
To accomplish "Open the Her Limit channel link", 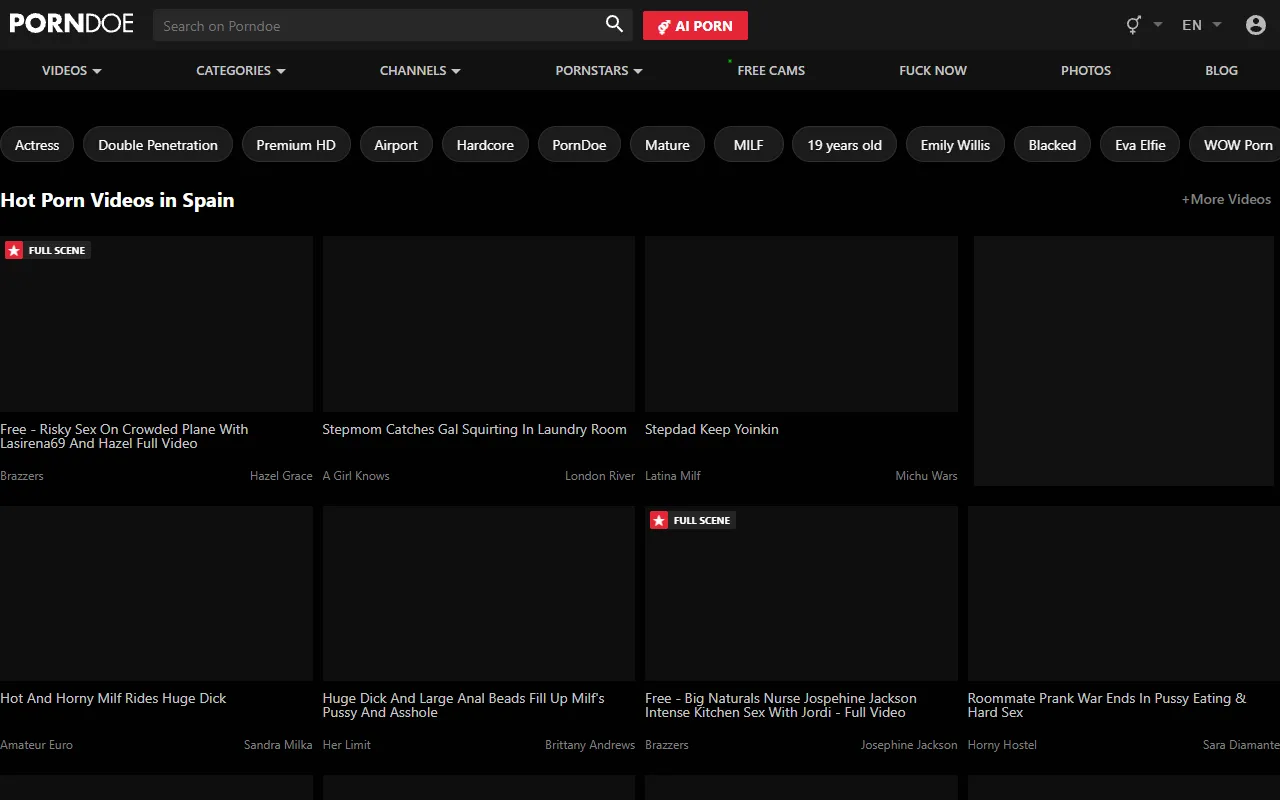I will click(x=347, y=745).
